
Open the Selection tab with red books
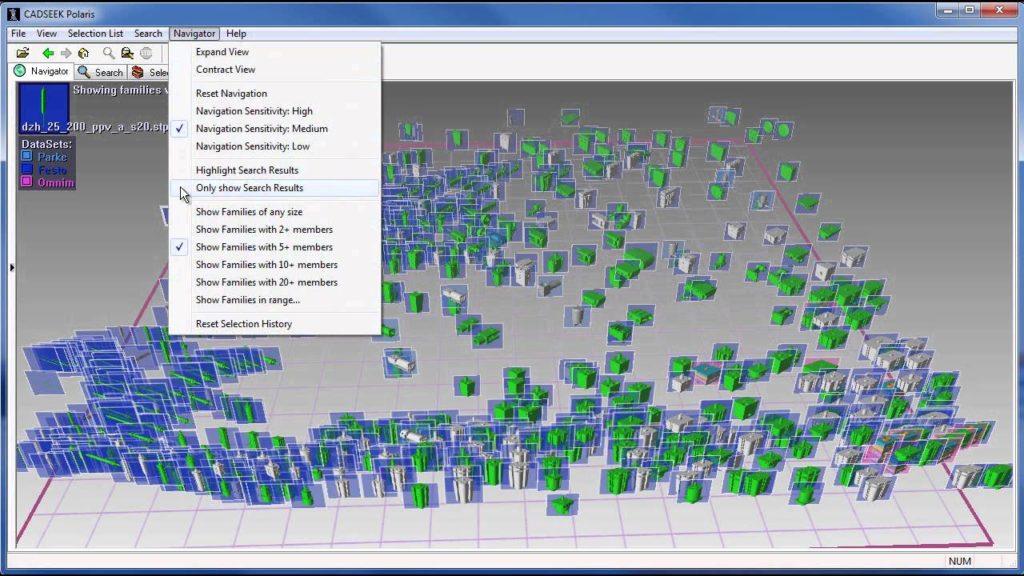[x=149, y=72]
